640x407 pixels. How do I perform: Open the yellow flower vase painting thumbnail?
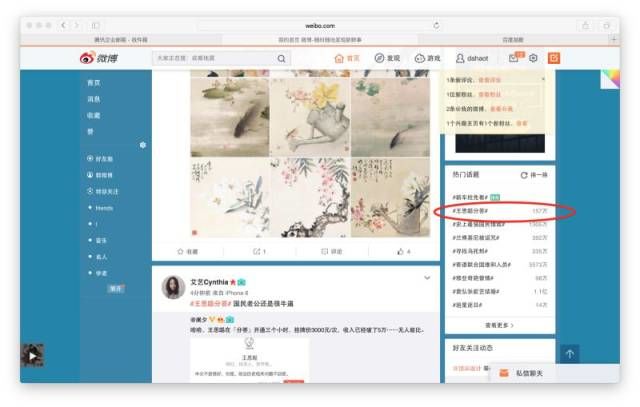click(x=310, y=117)
